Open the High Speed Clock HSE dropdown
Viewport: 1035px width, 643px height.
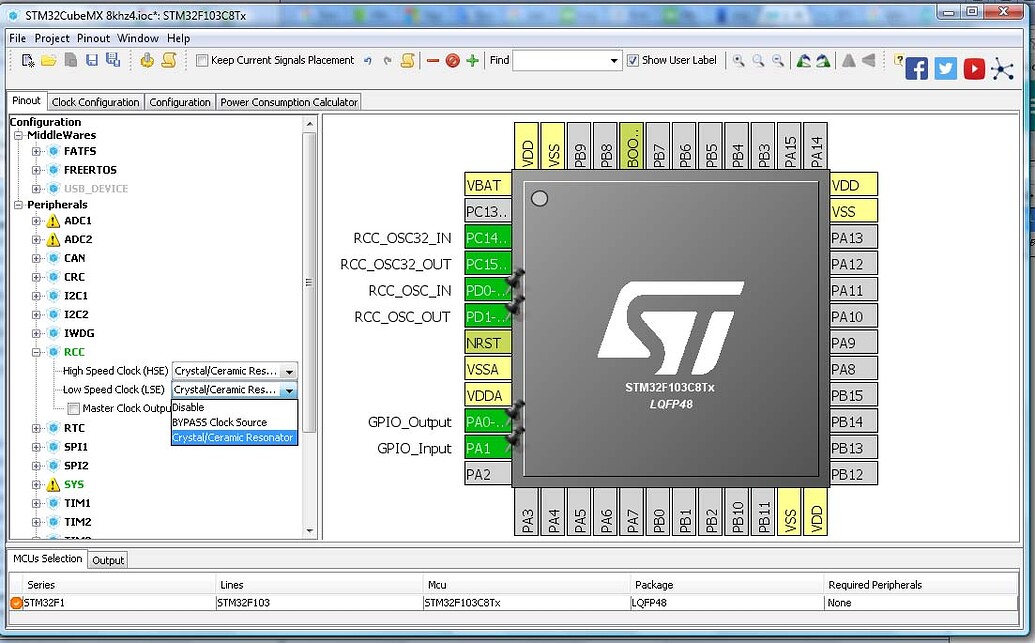pyautogui.click(x=289, y=370)
